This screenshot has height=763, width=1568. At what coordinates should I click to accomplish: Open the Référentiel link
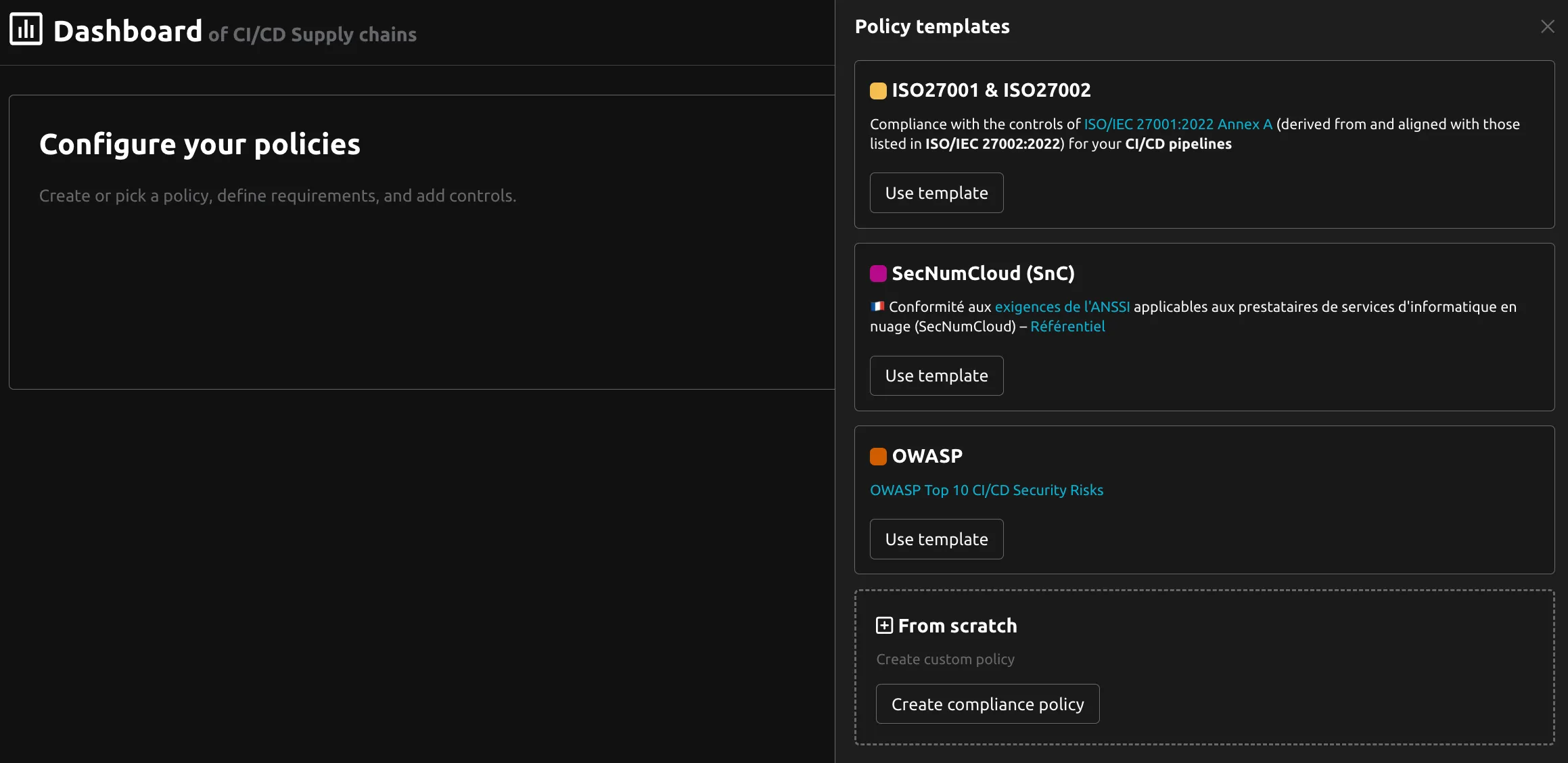tap(1067, 326)
